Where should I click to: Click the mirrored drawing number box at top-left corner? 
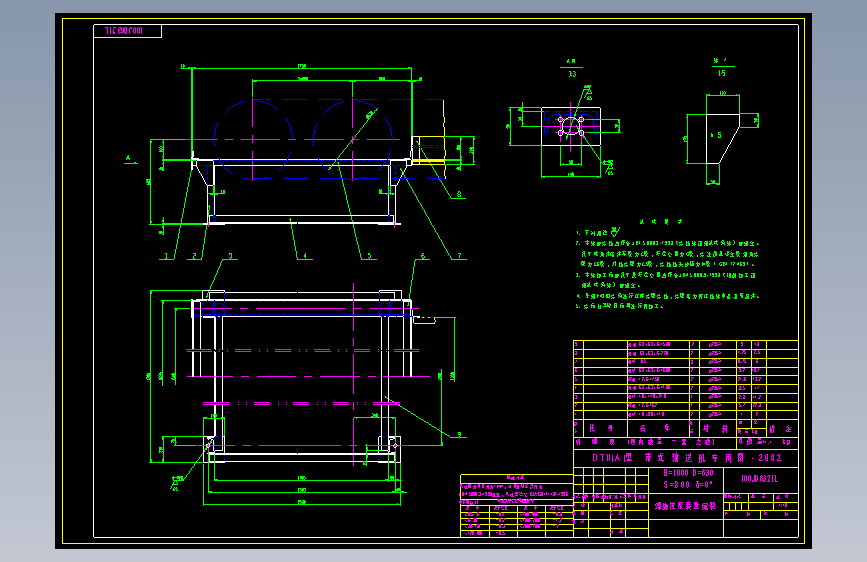point(128,31)
